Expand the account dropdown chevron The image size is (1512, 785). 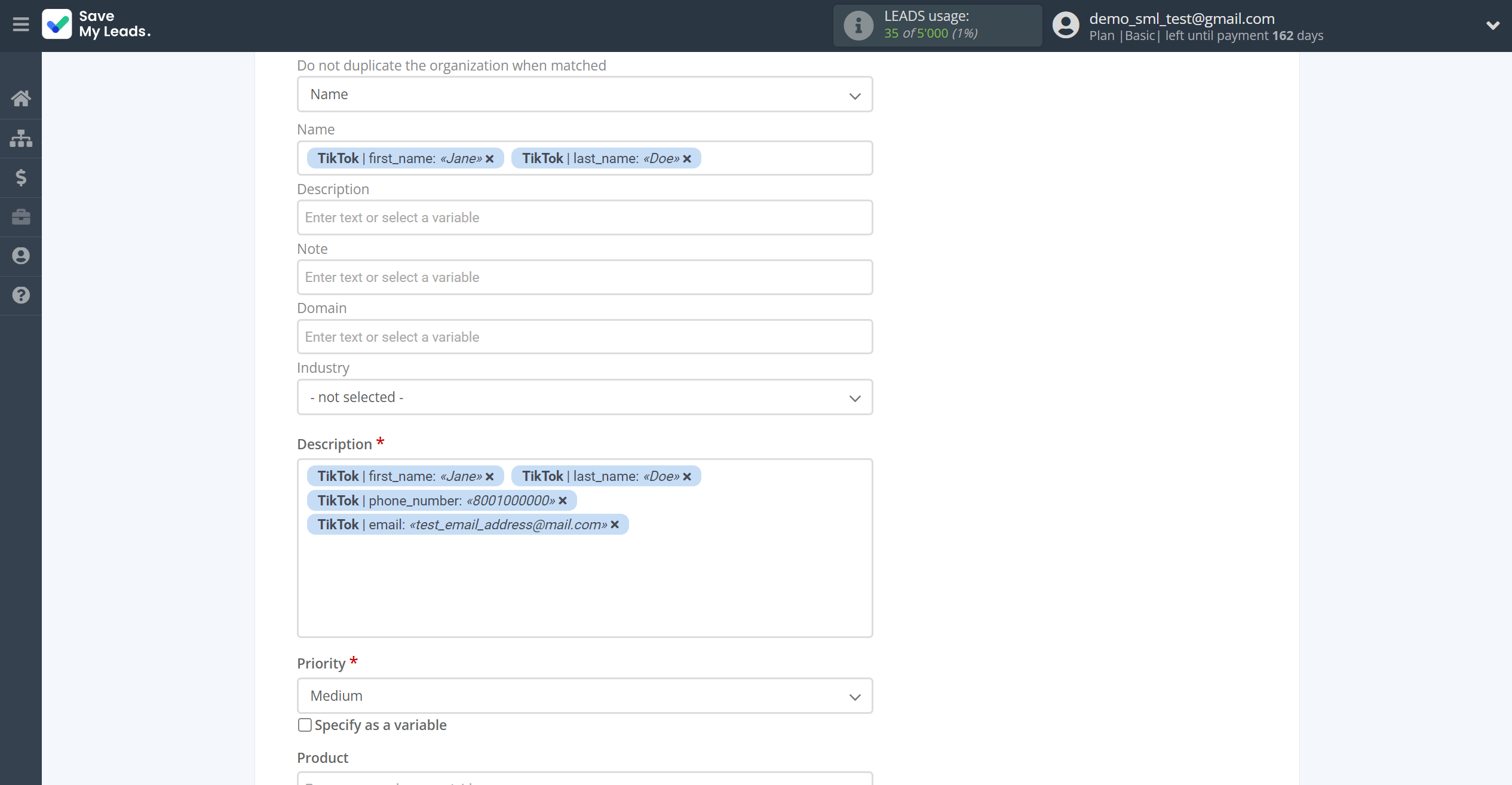pos(1492,26)
